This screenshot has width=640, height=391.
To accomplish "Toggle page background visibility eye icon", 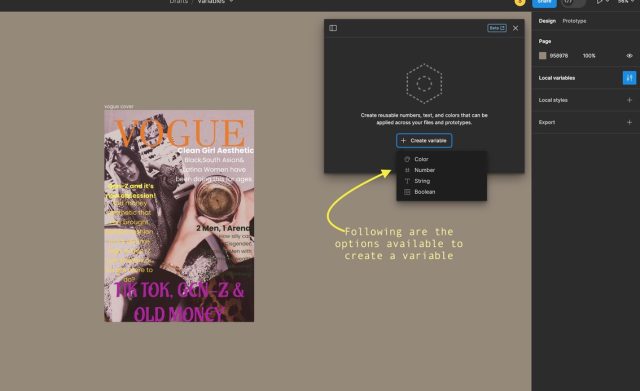I will click(x=629, y=56).
